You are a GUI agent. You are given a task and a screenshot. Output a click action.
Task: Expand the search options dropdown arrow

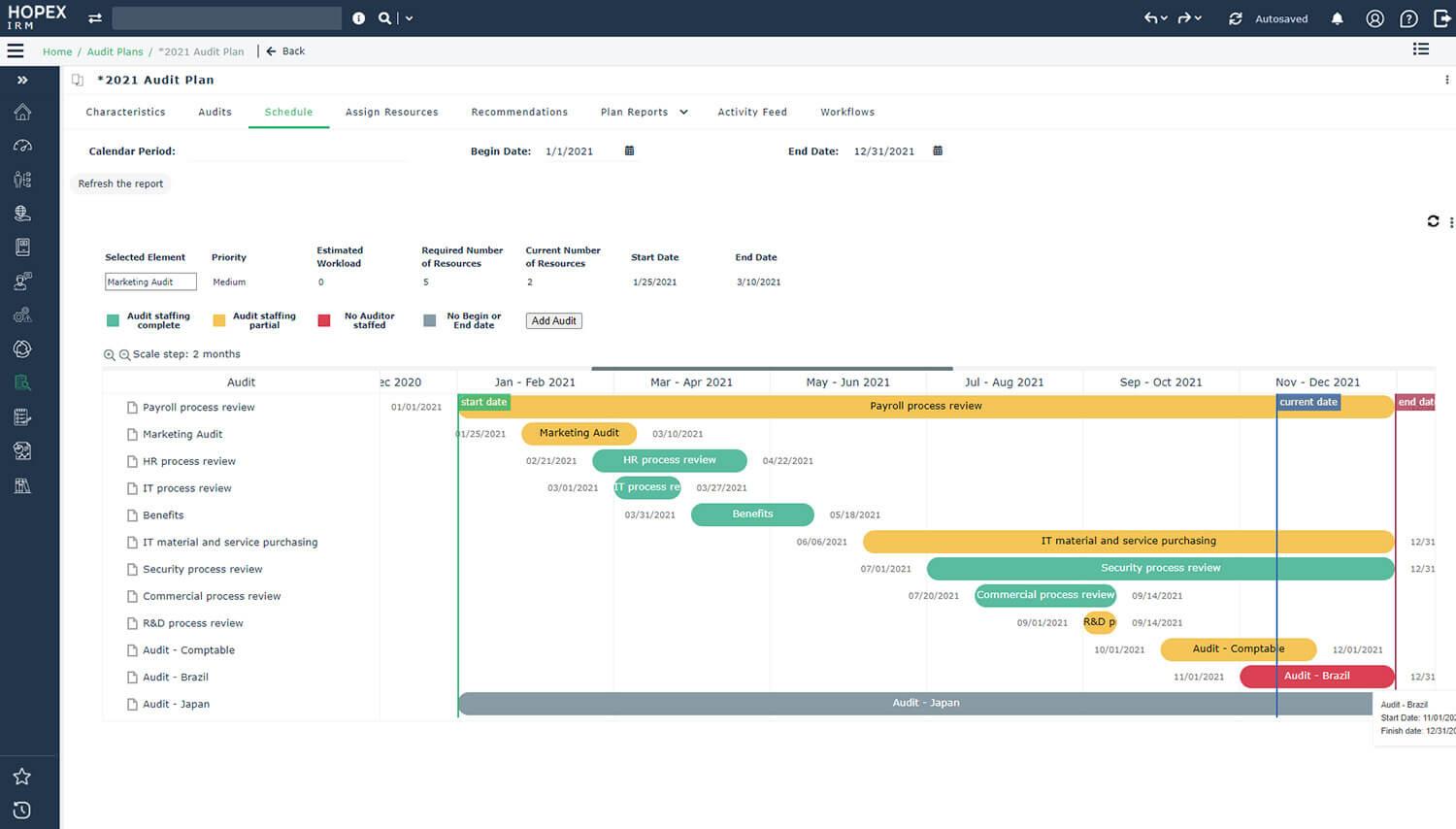click(x=410, y=18)
